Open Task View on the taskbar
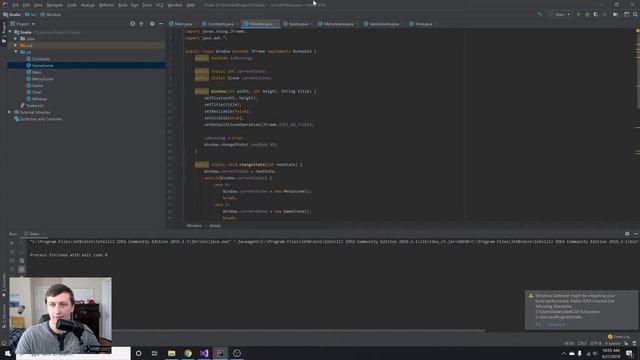Viewport: 640px width, 360px height. coord(154,353)
